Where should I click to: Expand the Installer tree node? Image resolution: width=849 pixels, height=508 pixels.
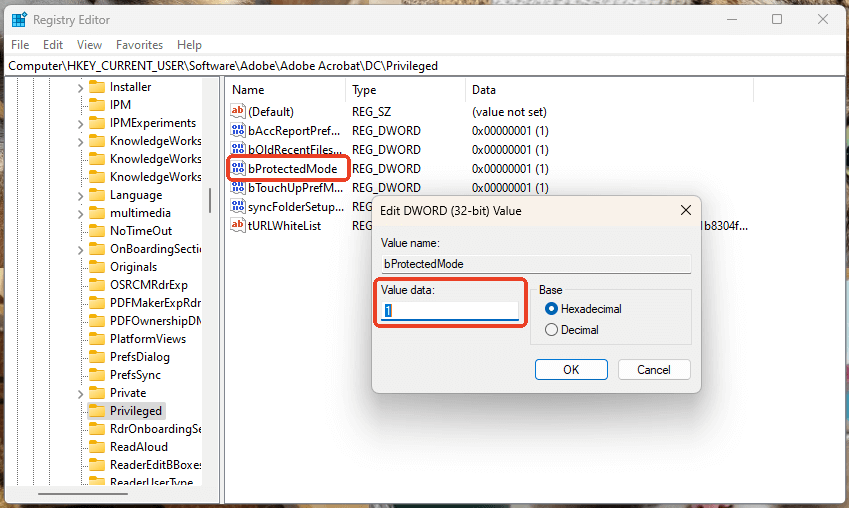80,87
